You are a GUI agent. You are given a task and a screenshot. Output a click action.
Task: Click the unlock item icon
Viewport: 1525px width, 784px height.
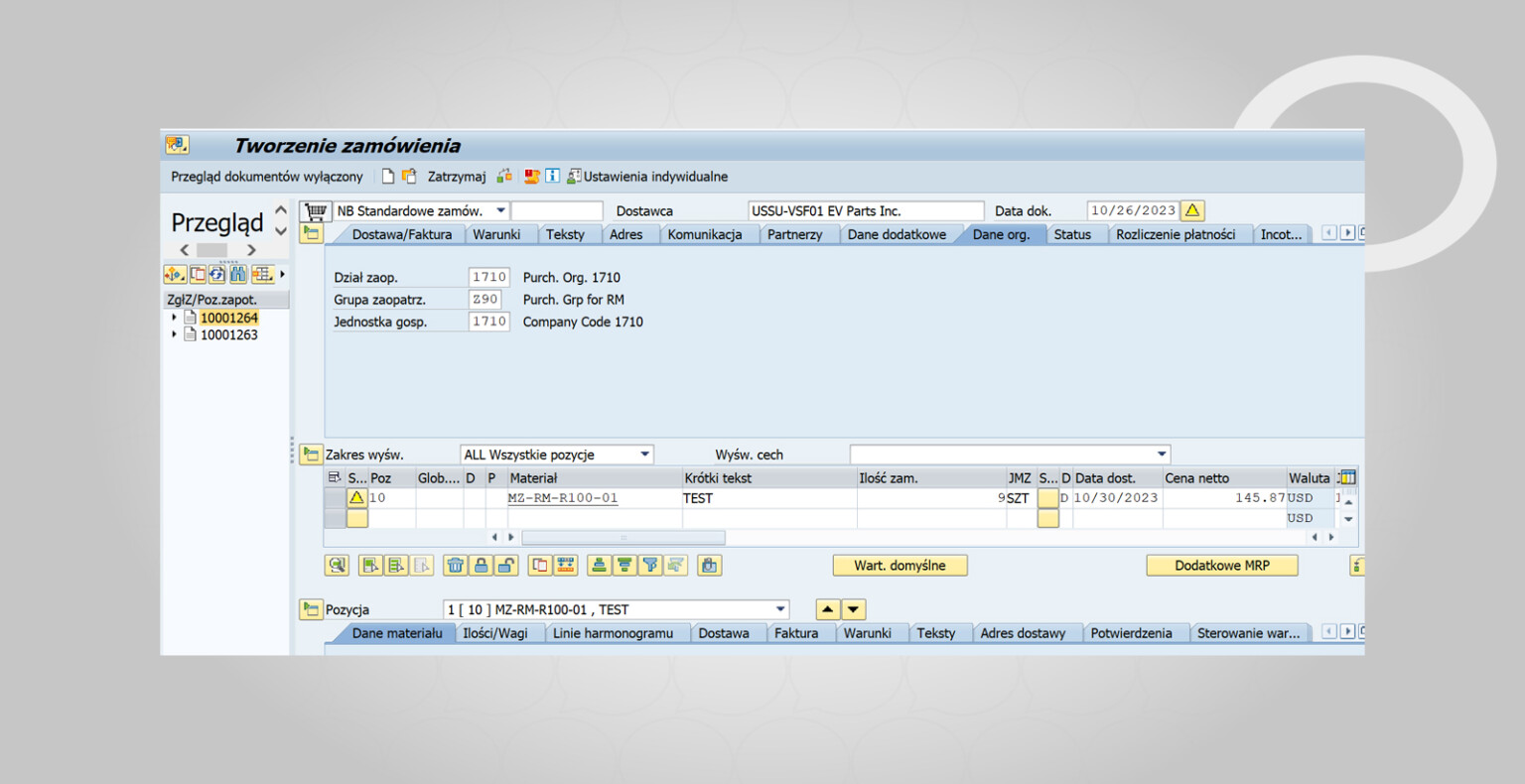pos(506,566)
